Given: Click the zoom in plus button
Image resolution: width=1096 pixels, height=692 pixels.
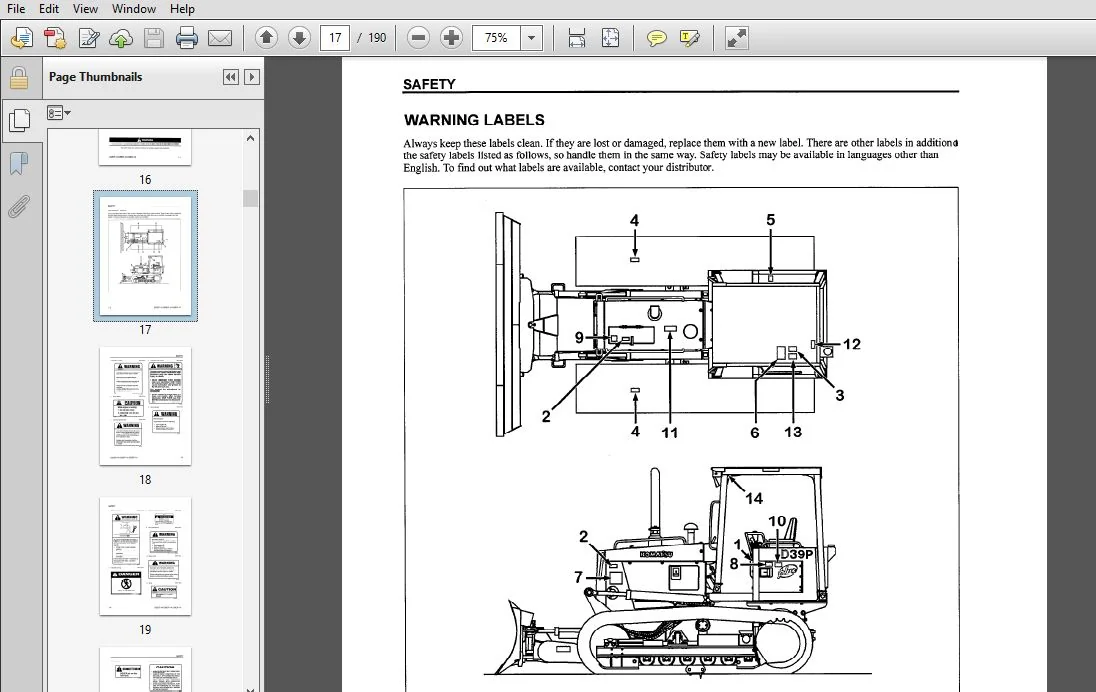Looking at the screenshot, I should coord(452,38).
